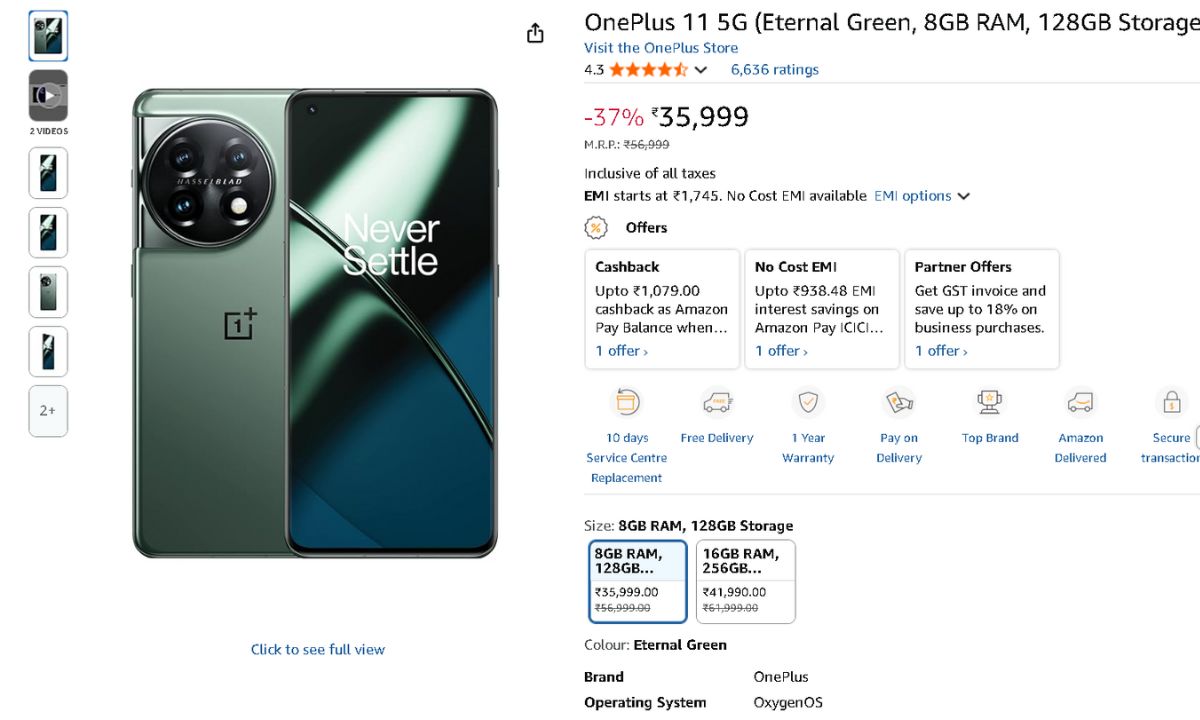Click the 10 days Service Centre Replacement icon

627,402
